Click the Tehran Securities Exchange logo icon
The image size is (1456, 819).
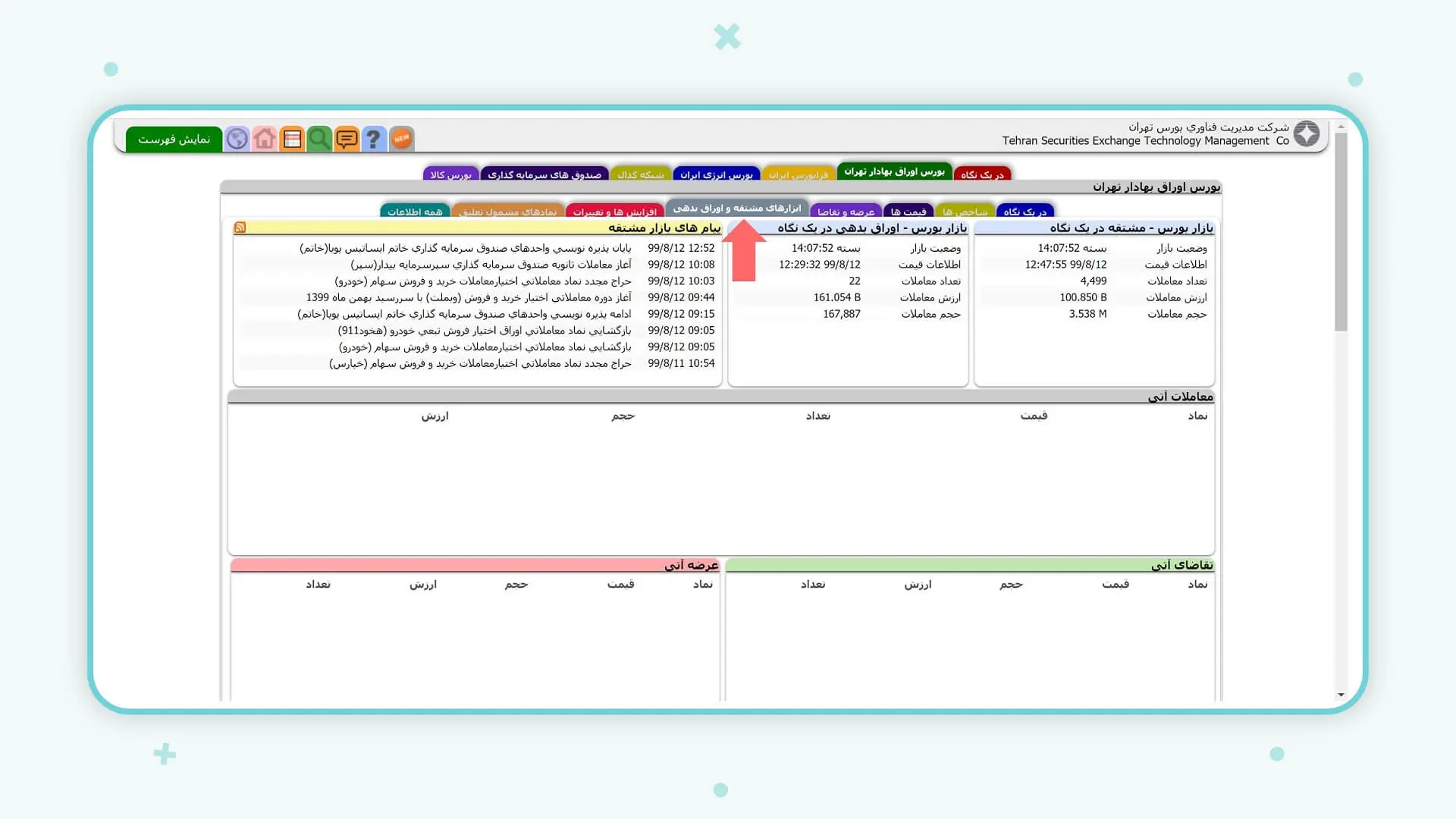coord(1307,133)
